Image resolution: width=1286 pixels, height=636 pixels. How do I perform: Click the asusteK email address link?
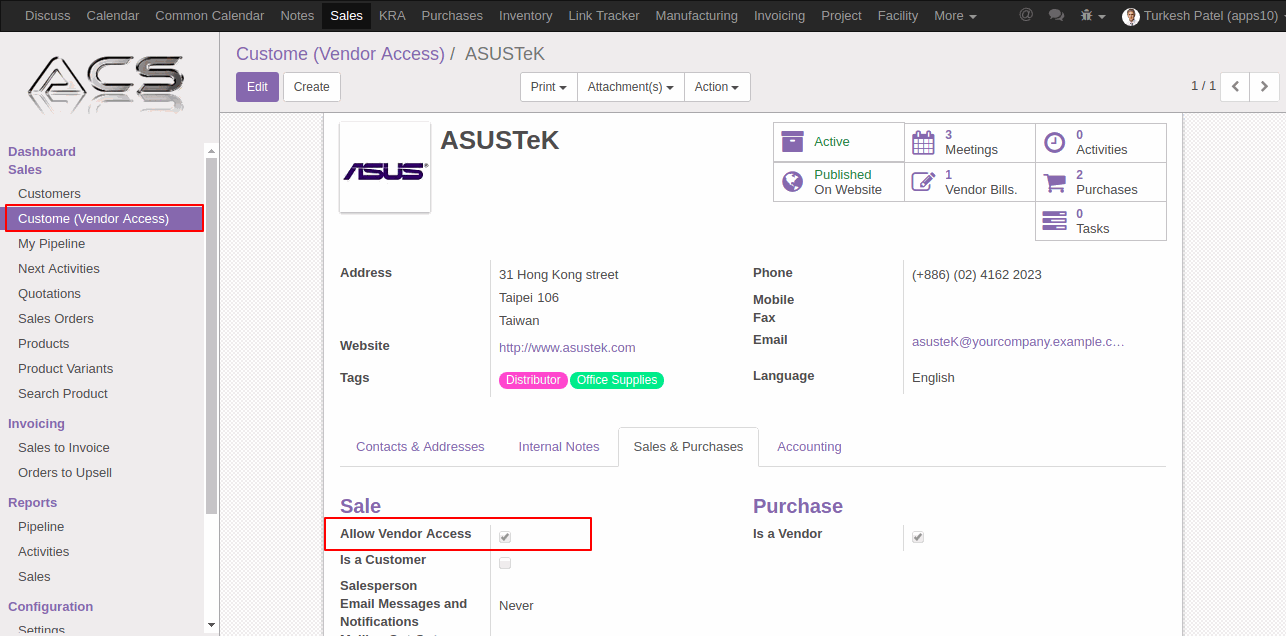tap(1018, 342)
